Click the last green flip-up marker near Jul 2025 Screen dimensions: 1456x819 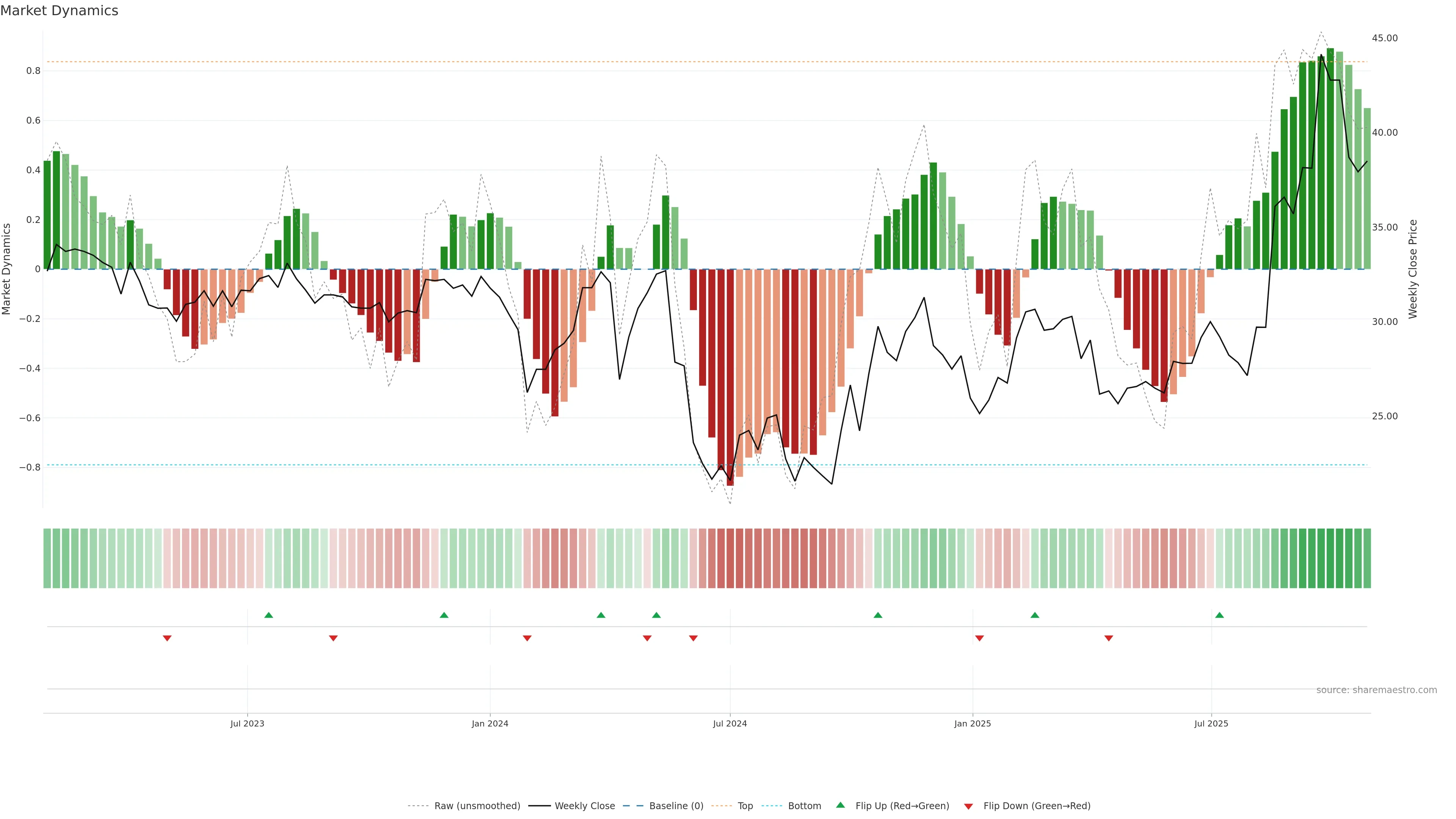click(1219, 615)
